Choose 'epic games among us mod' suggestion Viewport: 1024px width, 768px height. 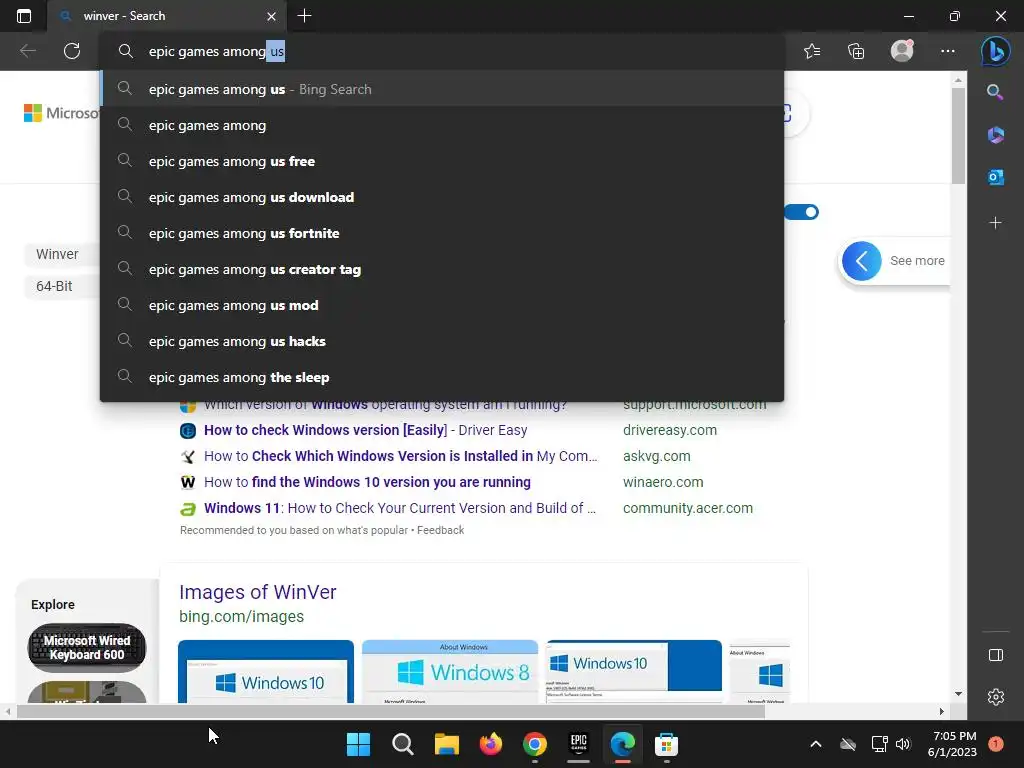pyautogui.click(x=442, y=304)
